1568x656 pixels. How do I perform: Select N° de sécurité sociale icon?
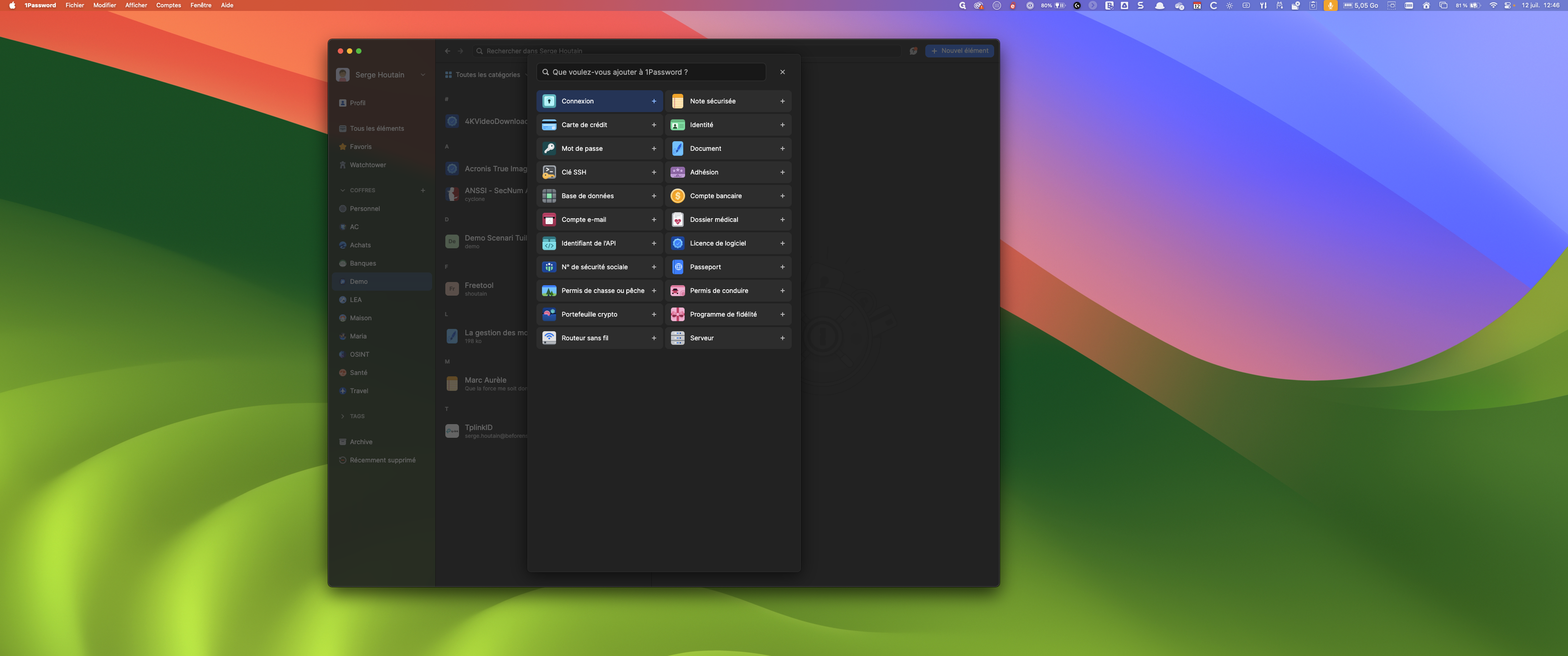(548, 267)
